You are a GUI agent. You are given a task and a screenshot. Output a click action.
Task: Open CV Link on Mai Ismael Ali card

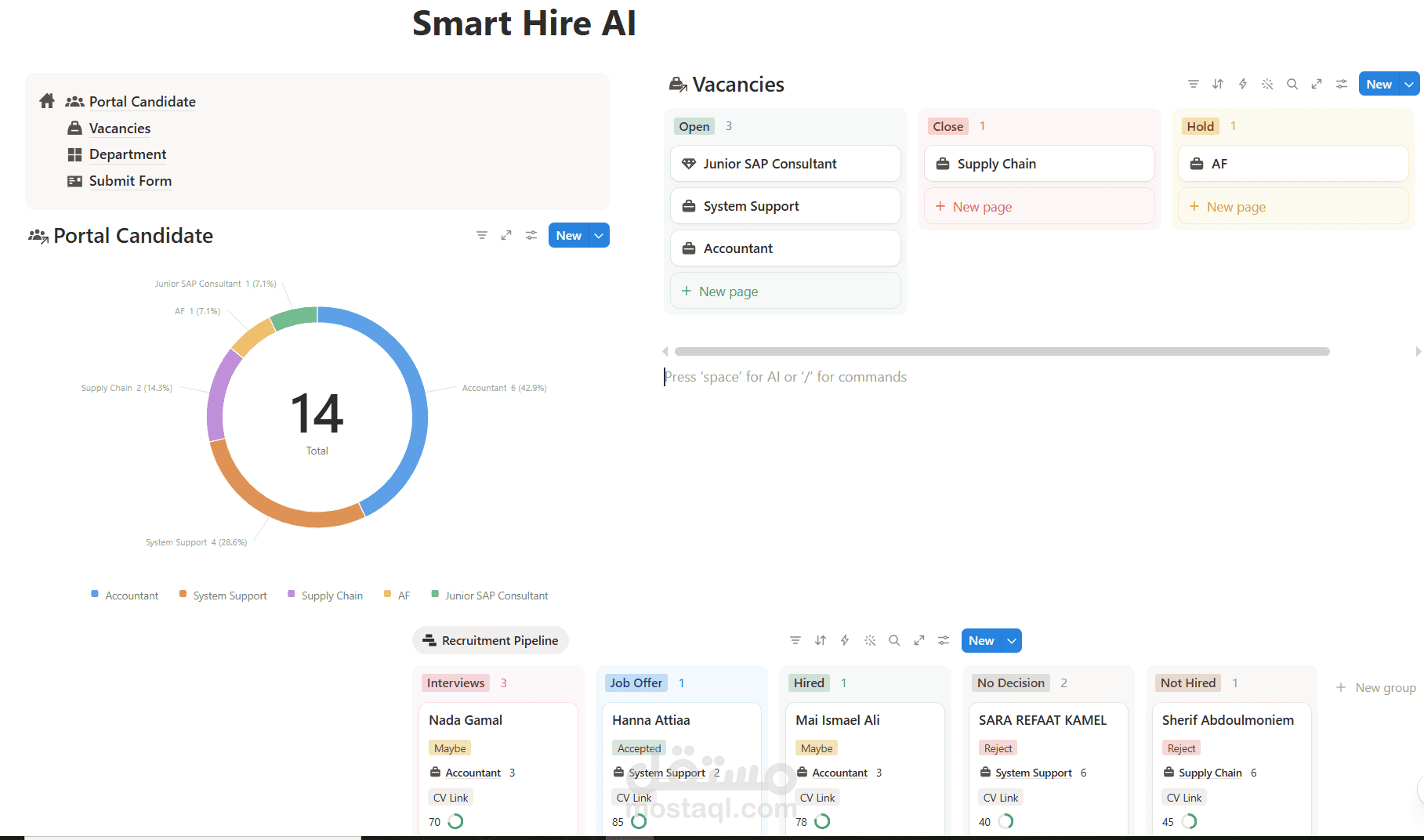click(x=817, y=798)
